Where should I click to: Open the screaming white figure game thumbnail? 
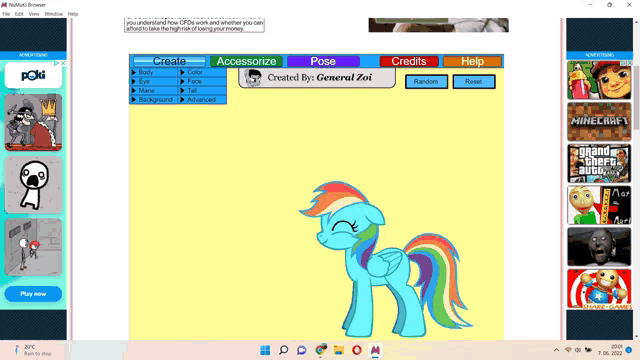point(33,185)
